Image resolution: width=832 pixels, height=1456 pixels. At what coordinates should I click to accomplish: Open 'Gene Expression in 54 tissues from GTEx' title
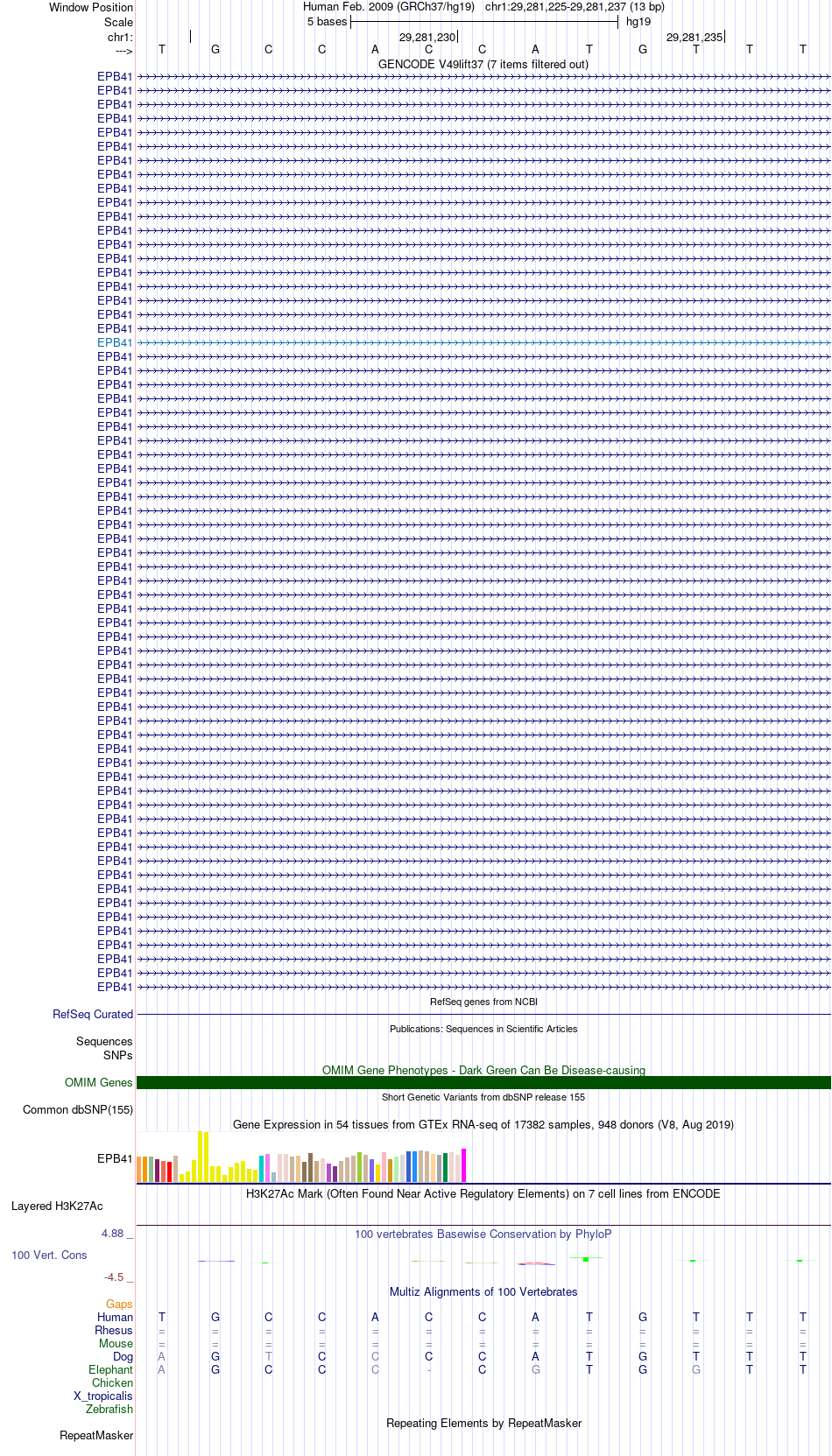pyautogui.click(x=483, y=1125)
